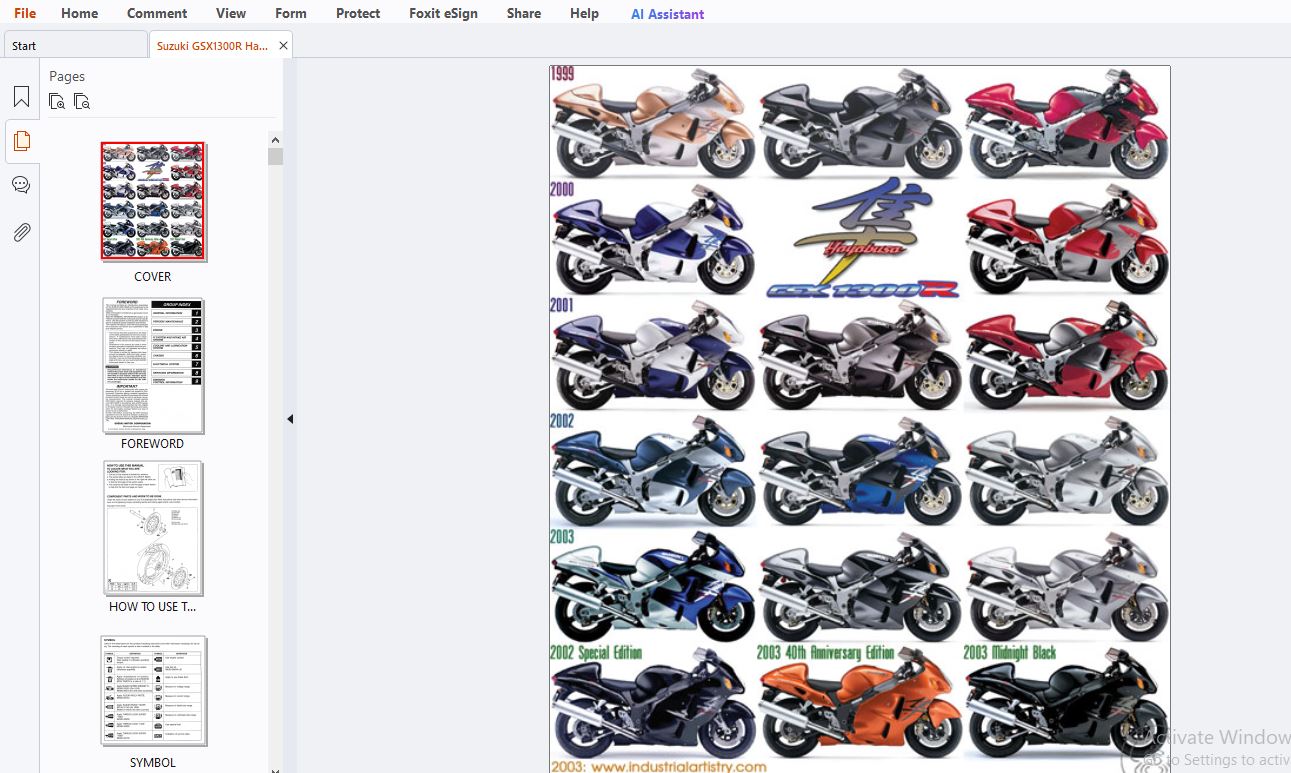Click the Pages panel title
Screen dimensions: 1291x773
[x=67, y=76]
